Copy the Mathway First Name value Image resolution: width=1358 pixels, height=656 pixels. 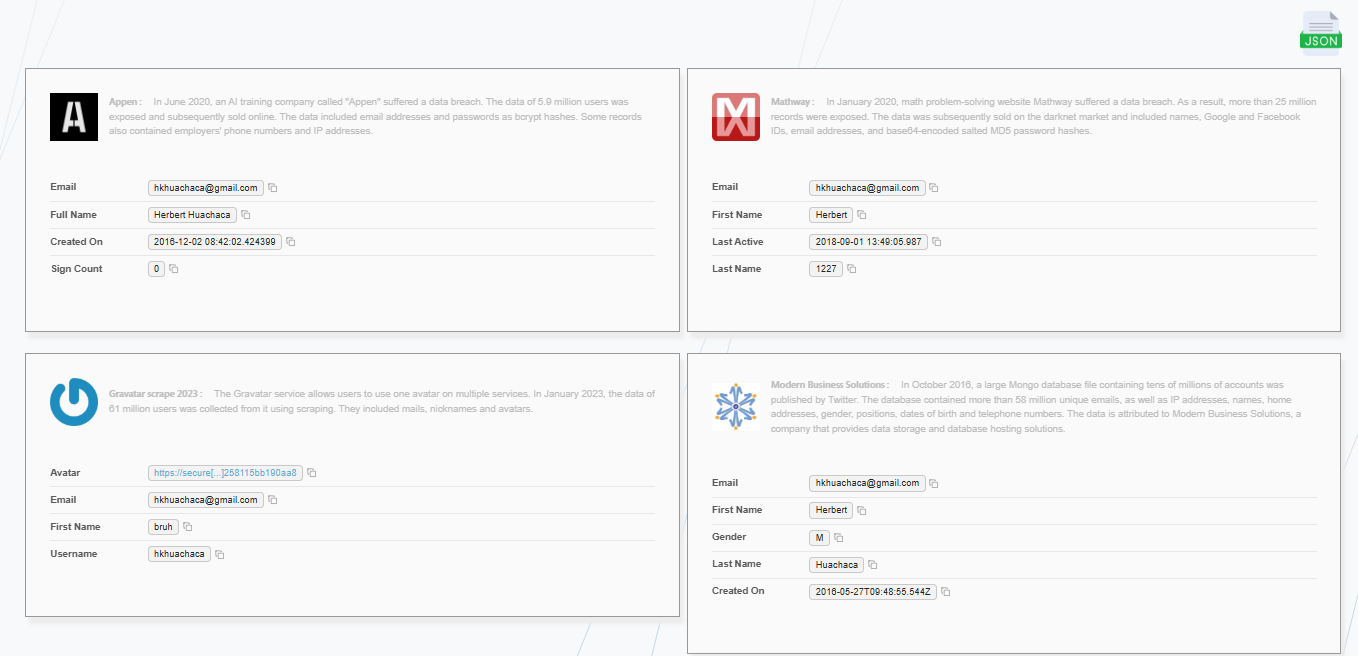tap(862, 215)
